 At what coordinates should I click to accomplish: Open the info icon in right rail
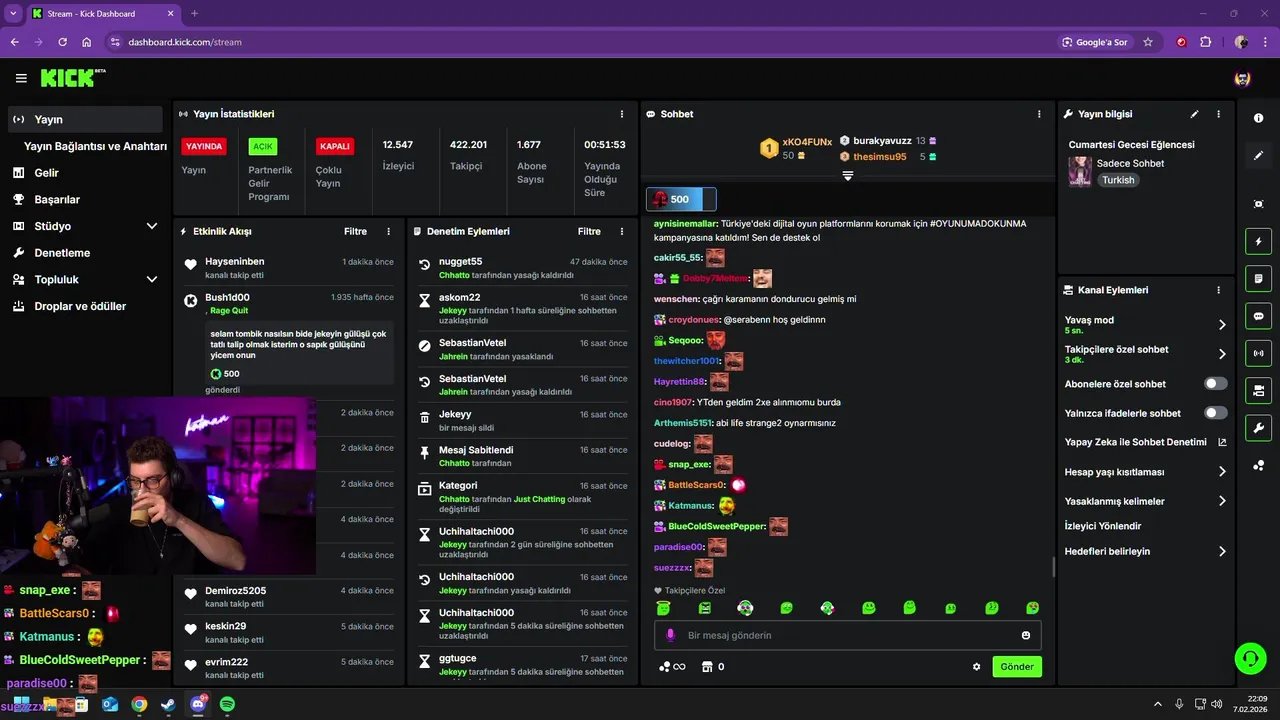[x=1258, y=118]
